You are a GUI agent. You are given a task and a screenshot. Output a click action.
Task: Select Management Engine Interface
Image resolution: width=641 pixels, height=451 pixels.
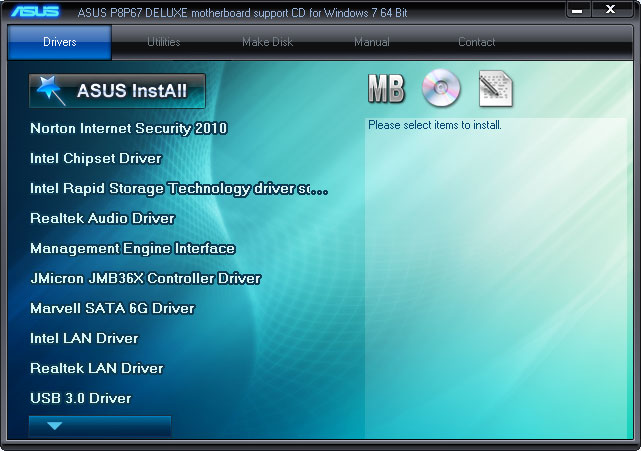point(133,249)
